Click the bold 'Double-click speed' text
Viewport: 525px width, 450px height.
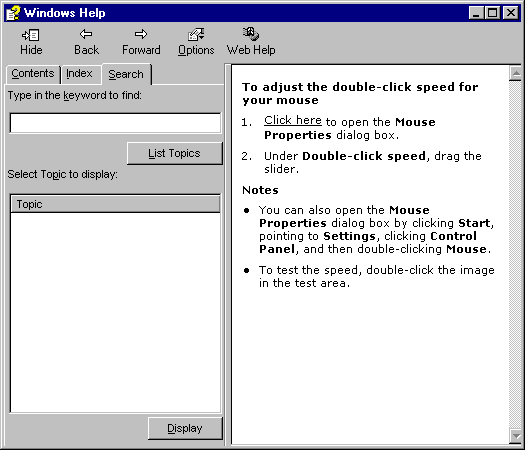click(x=364, y=156)
